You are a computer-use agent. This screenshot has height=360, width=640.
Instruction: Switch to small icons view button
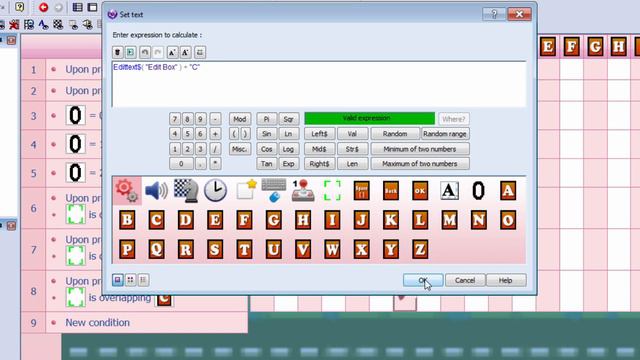(x=131, y=280)
